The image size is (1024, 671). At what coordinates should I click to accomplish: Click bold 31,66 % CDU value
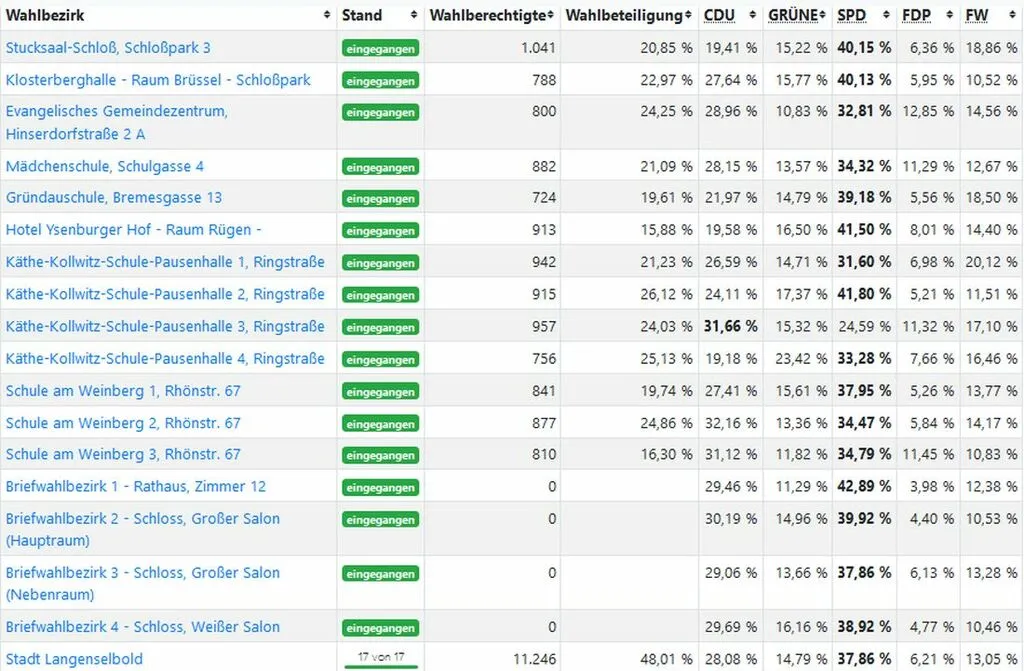(731, 326)
